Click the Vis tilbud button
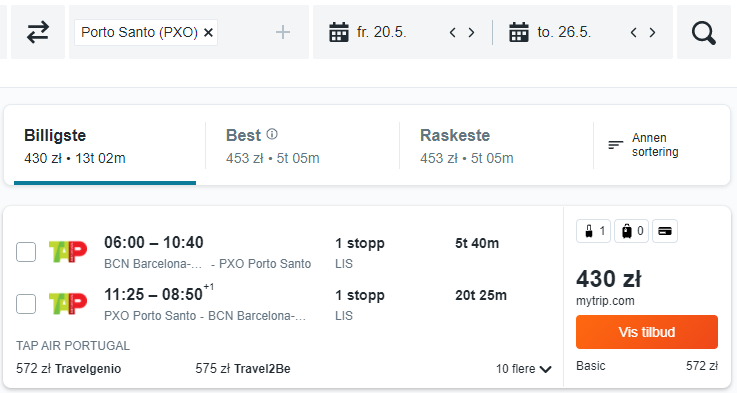Viewport: 737px width, 393px height. (647, 332)
